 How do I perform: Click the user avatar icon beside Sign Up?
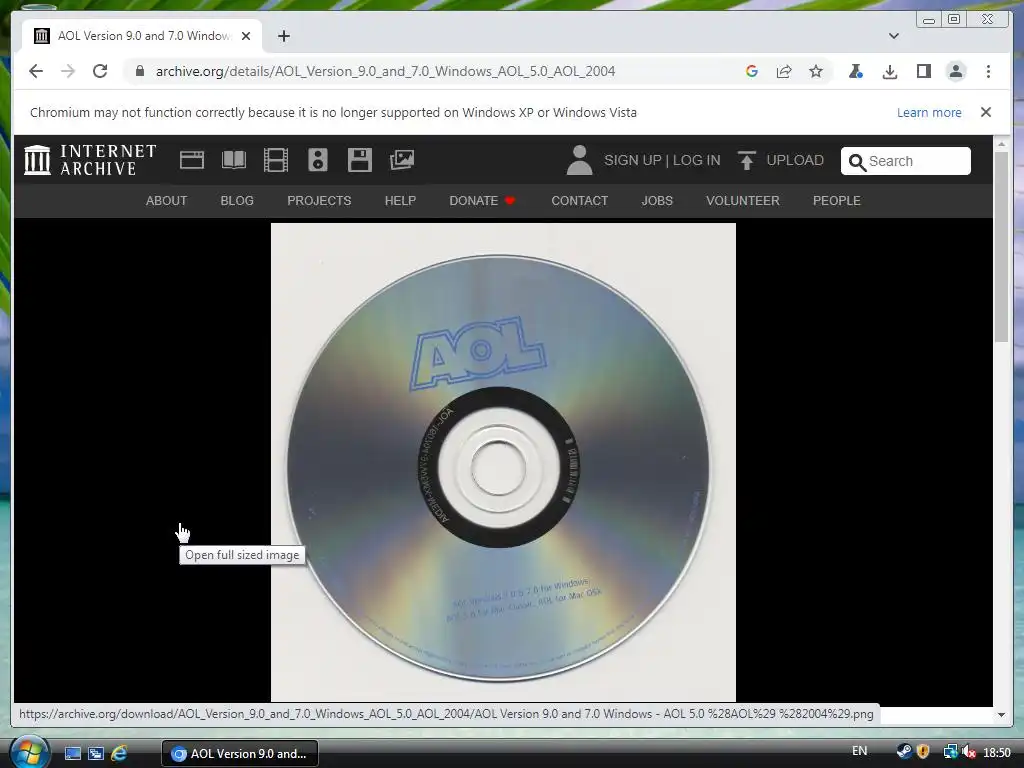pos(579,160)
